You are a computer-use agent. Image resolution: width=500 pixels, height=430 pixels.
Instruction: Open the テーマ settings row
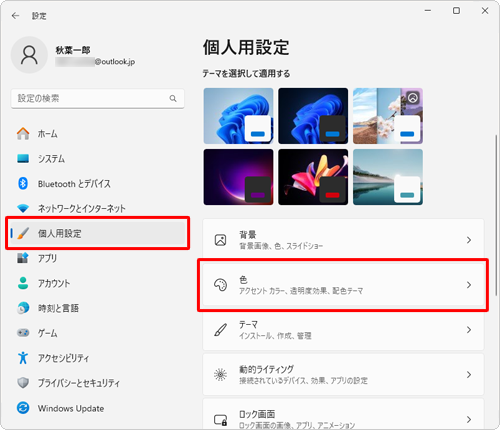(x=343, y=330)
